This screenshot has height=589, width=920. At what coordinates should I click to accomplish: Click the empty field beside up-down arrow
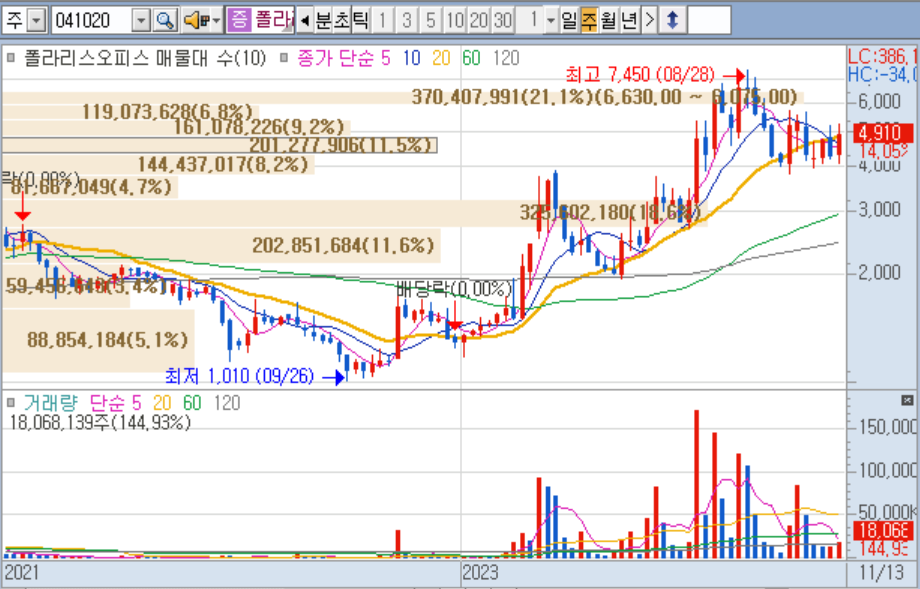[x=709, y=21]
